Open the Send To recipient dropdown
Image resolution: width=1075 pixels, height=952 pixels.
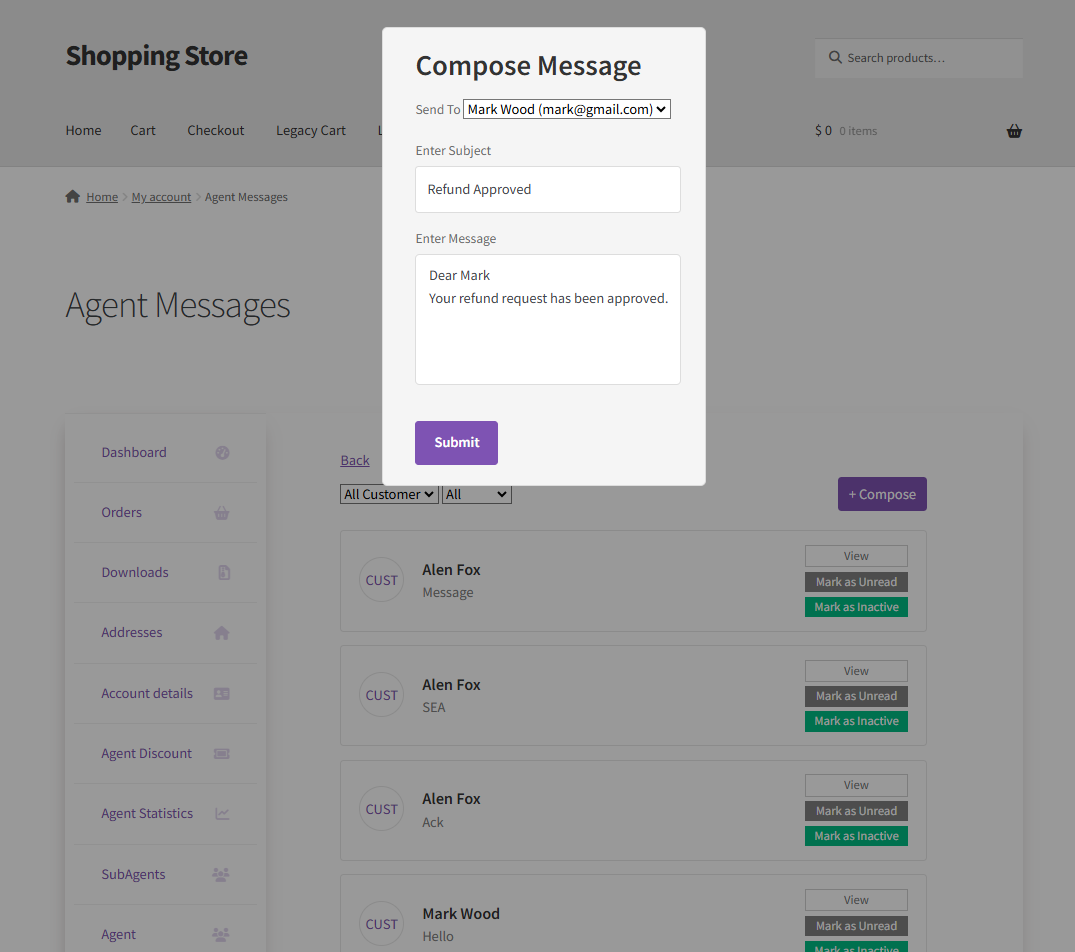click(x=567, y=110)
